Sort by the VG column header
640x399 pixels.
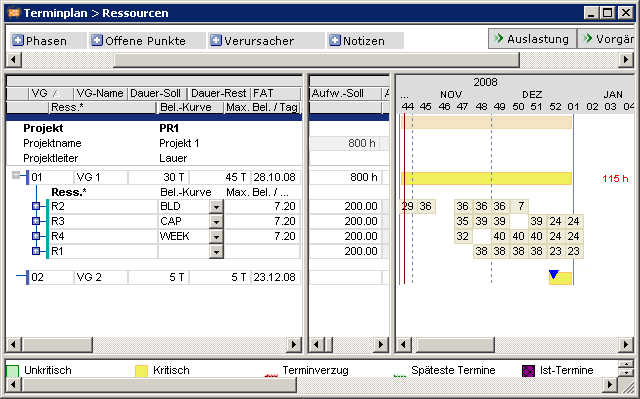tap(51, 93)
